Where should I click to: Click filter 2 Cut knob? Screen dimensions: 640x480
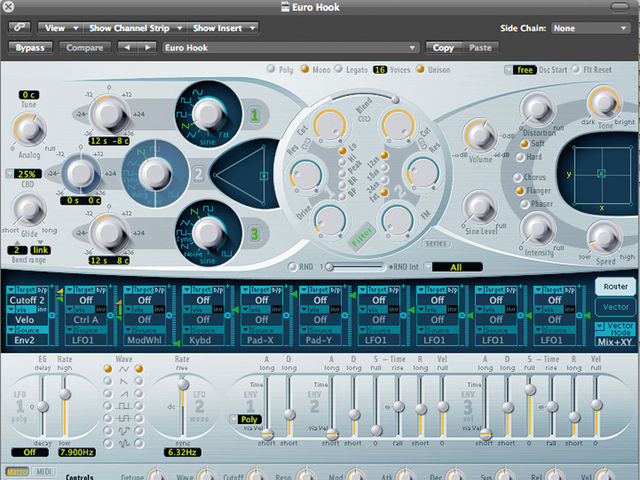pos(398,125)
